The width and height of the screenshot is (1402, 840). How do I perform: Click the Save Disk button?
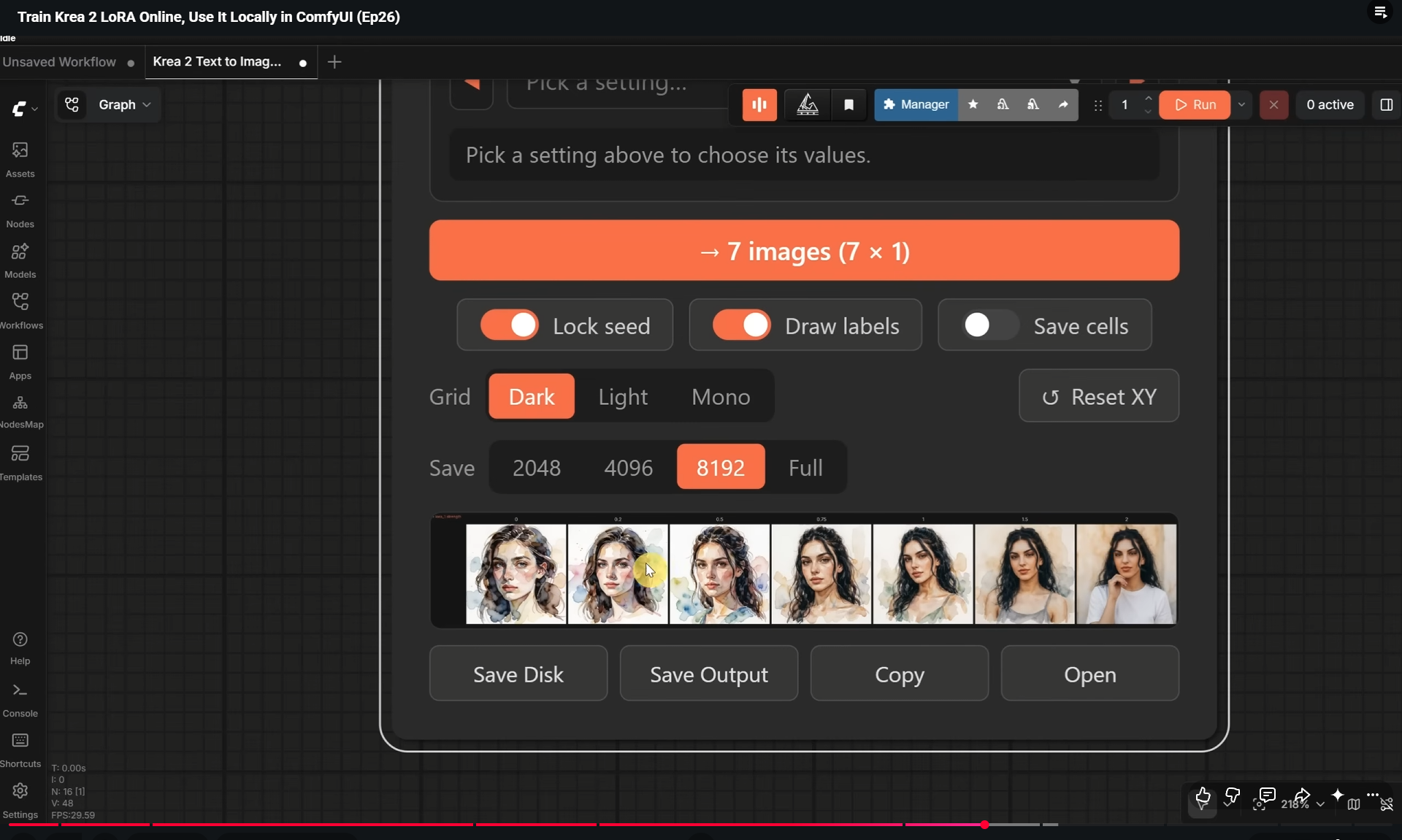(518, 674)
